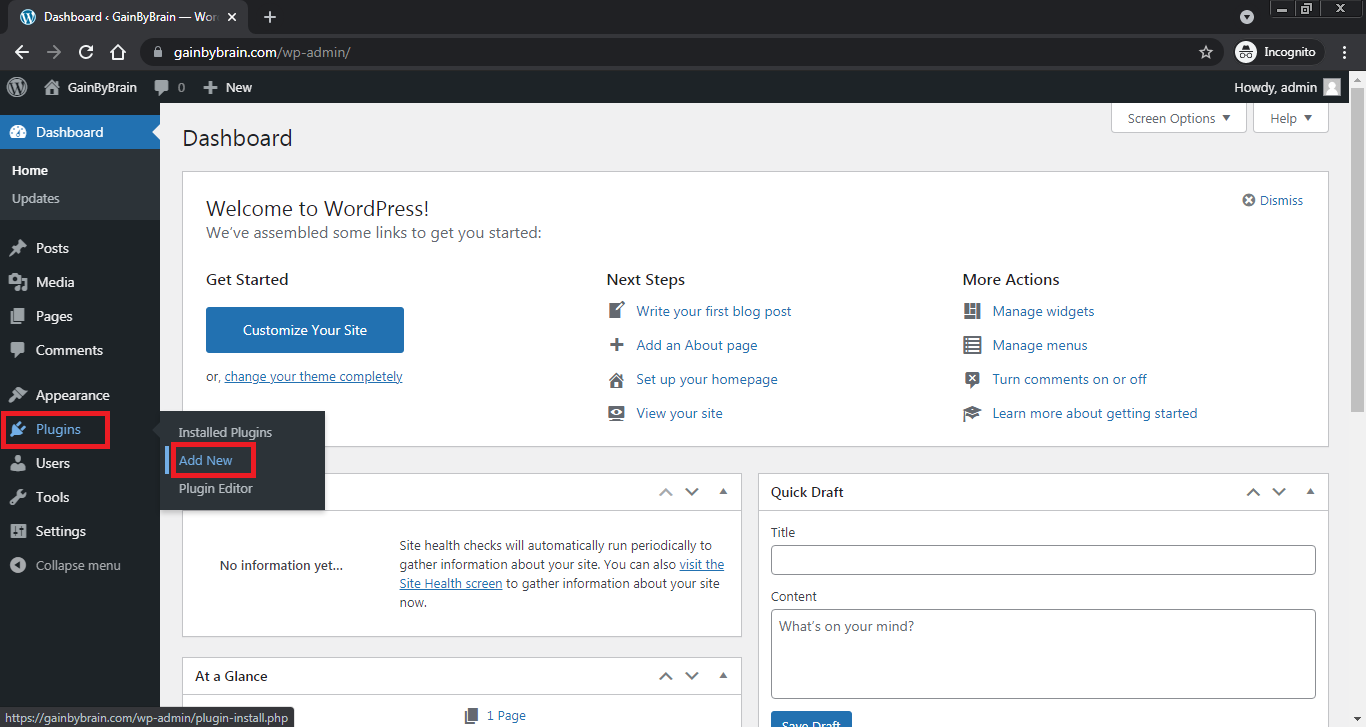Open a new browser tab
This screenshot has width=1366, height=727.
pyautogui.click(x=270, y=17)
